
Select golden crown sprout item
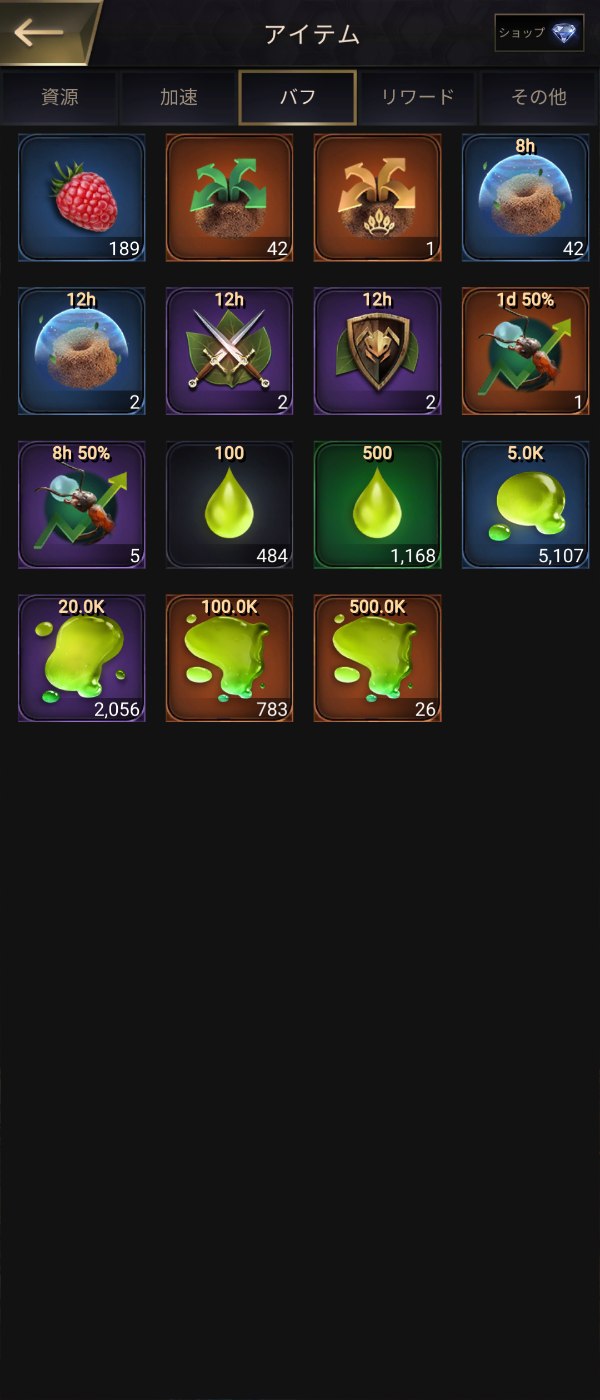tap(378, 198)
